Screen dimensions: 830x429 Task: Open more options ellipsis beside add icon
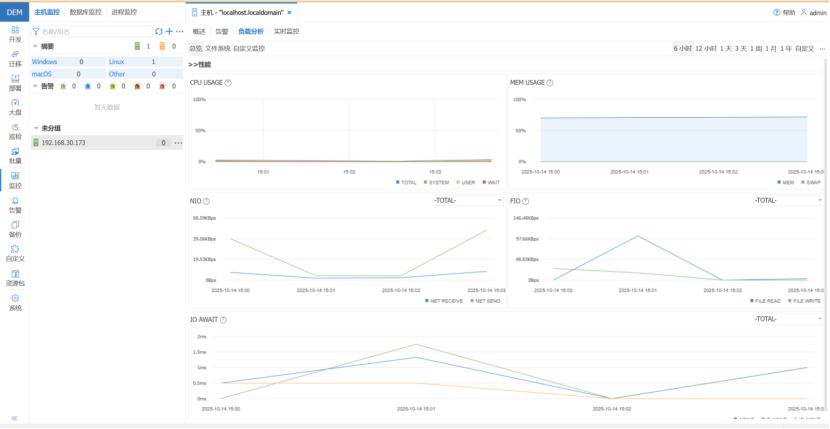coord(179,32)
